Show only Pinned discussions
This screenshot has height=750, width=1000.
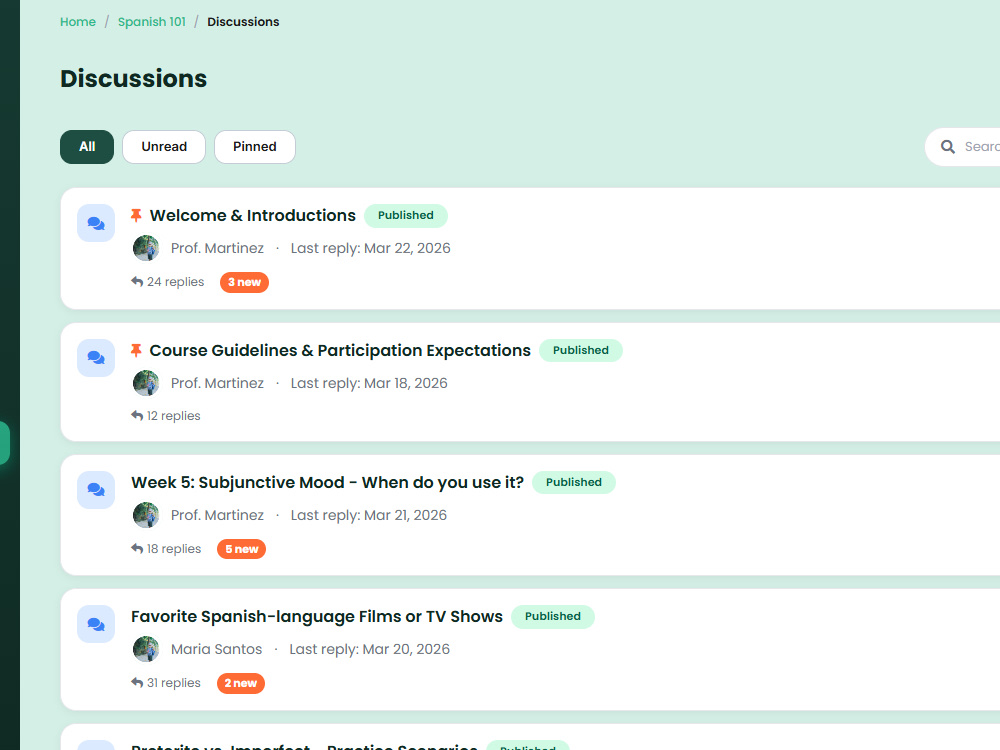(x=254, y=147)
